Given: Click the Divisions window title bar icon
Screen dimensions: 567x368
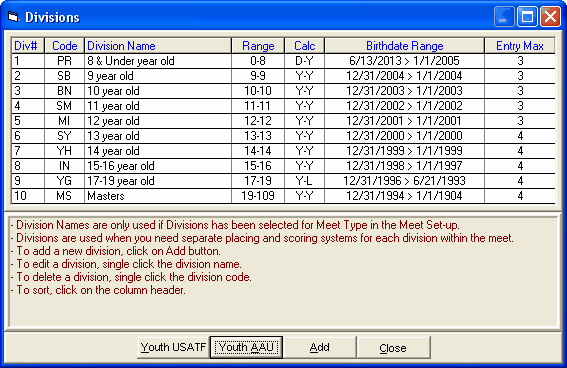Looking at the screenshot, I should pos(13,17).
